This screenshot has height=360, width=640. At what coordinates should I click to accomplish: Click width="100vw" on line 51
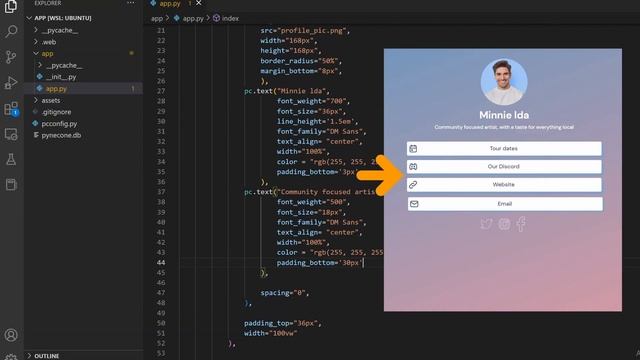point(271,333)
